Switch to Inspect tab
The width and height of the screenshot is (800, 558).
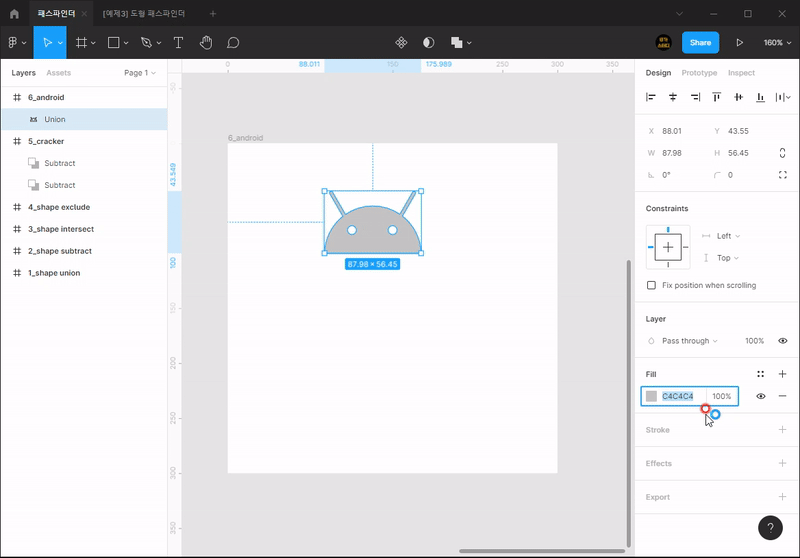tap(741, 73)
